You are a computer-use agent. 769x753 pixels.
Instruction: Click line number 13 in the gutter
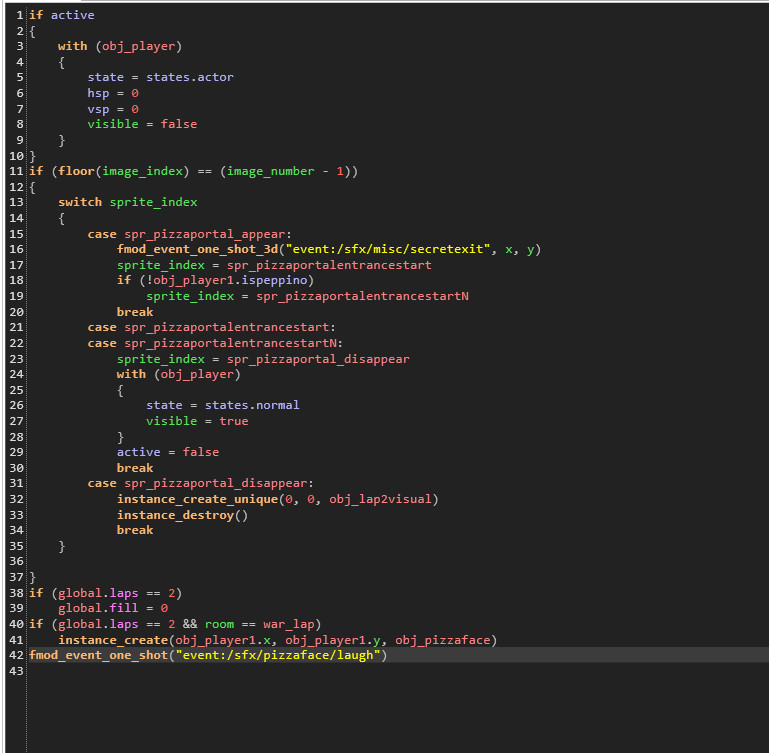coord(15,202)
